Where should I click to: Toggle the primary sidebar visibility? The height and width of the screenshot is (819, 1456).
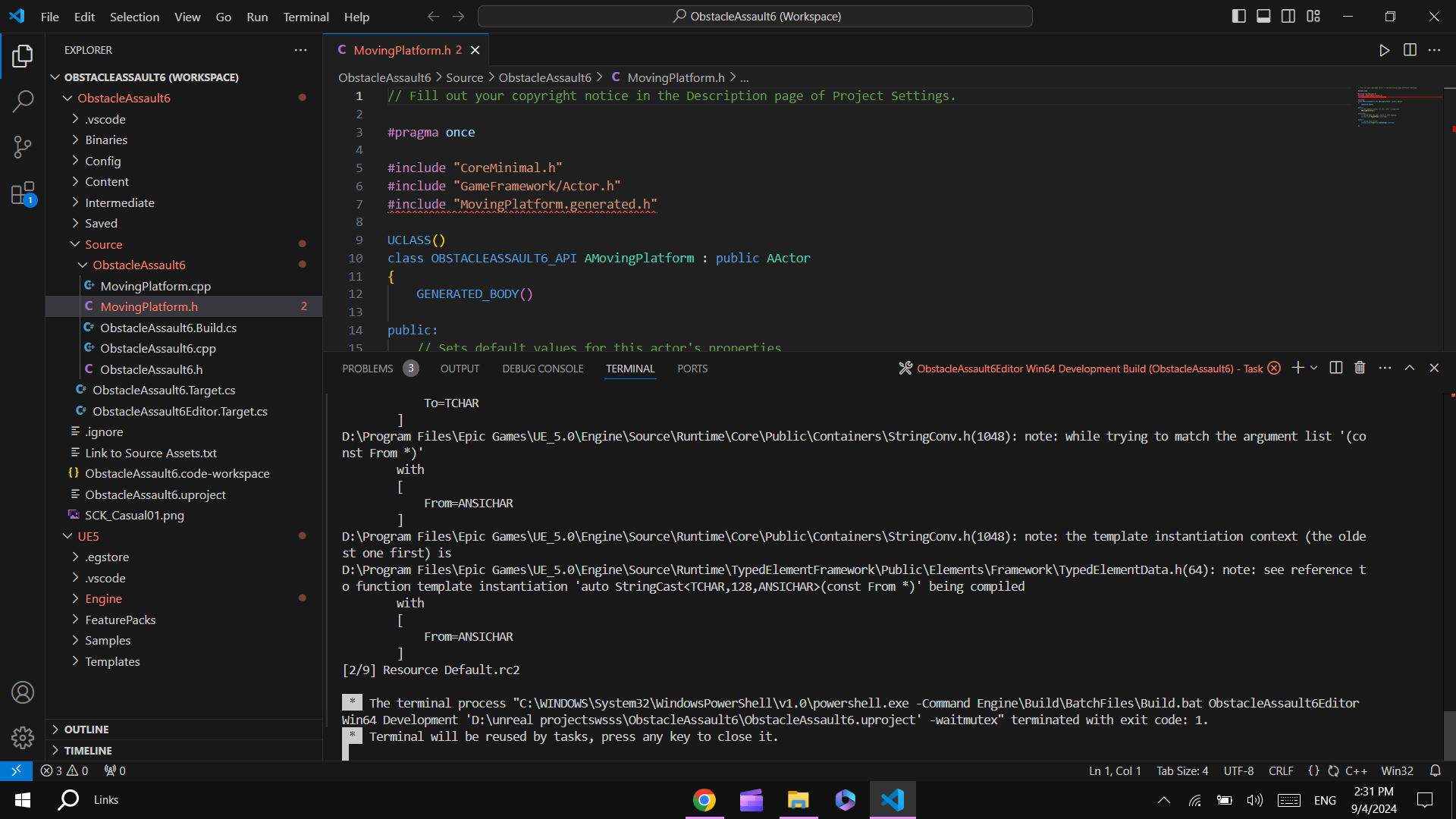click(1238, 15)
